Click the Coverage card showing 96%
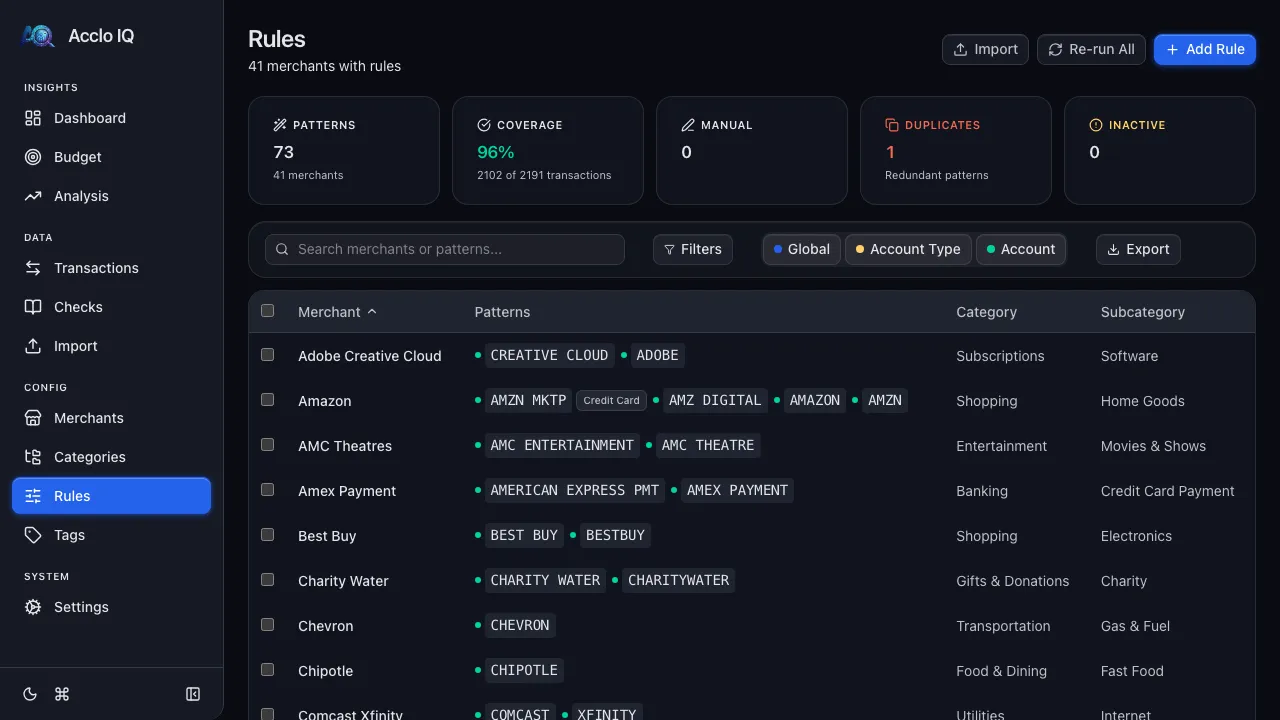 pyautogui.click(x=548, y=150)
